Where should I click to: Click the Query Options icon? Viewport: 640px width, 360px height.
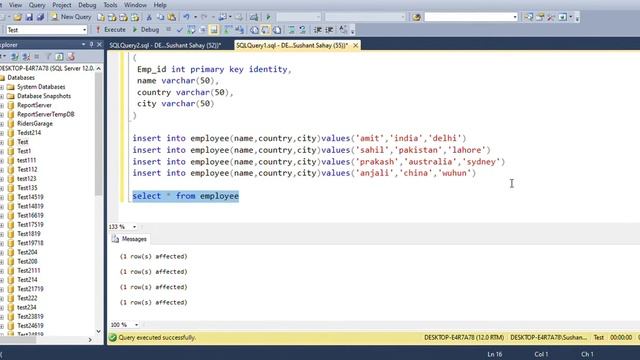click(202, 30)
